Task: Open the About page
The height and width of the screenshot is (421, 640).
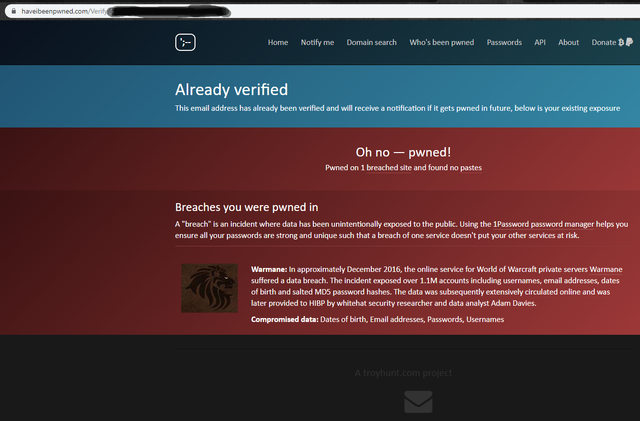Action: point(568,42)
